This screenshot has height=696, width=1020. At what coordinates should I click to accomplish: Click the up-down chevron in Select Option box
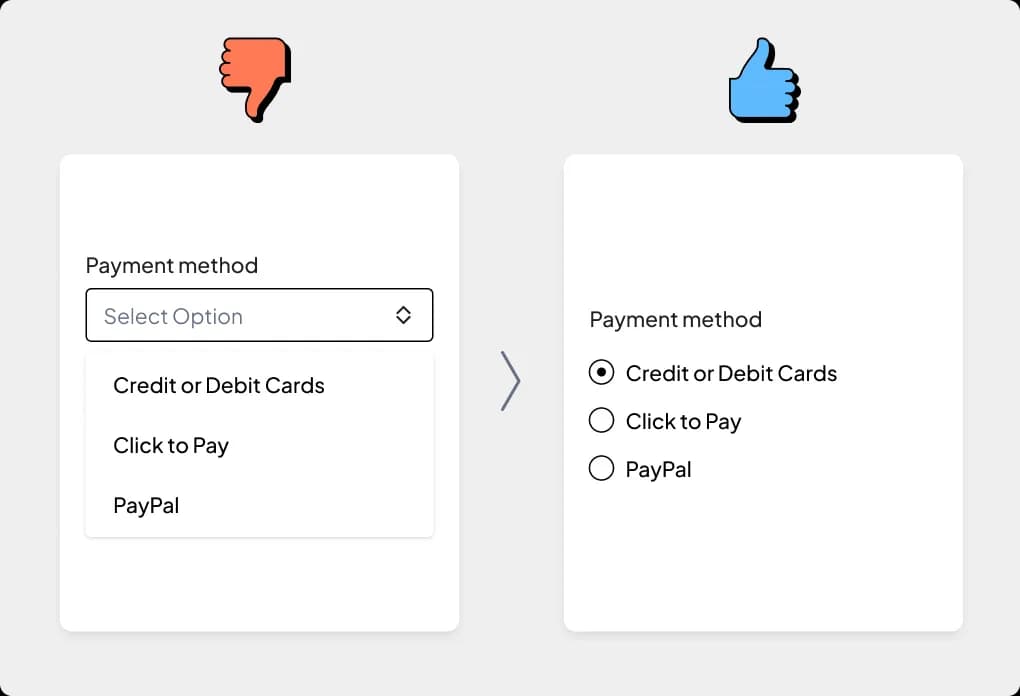coord(403,315)
